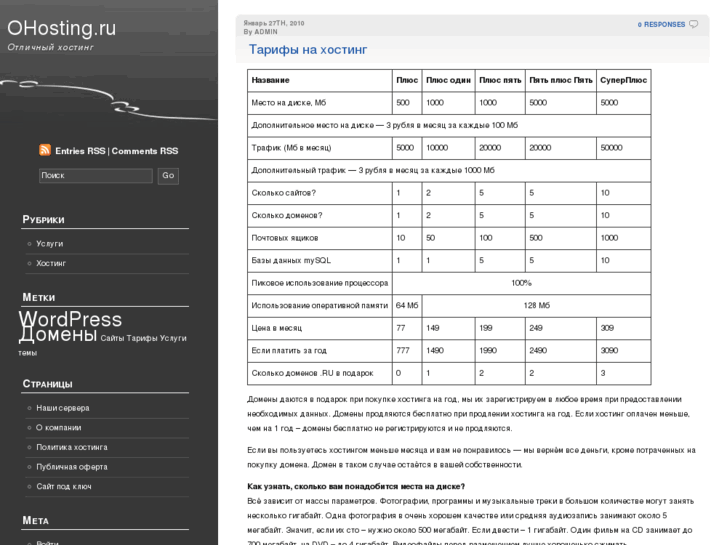Click the Go search button
This screenshot has width=727, height=545.
(168, 176)
